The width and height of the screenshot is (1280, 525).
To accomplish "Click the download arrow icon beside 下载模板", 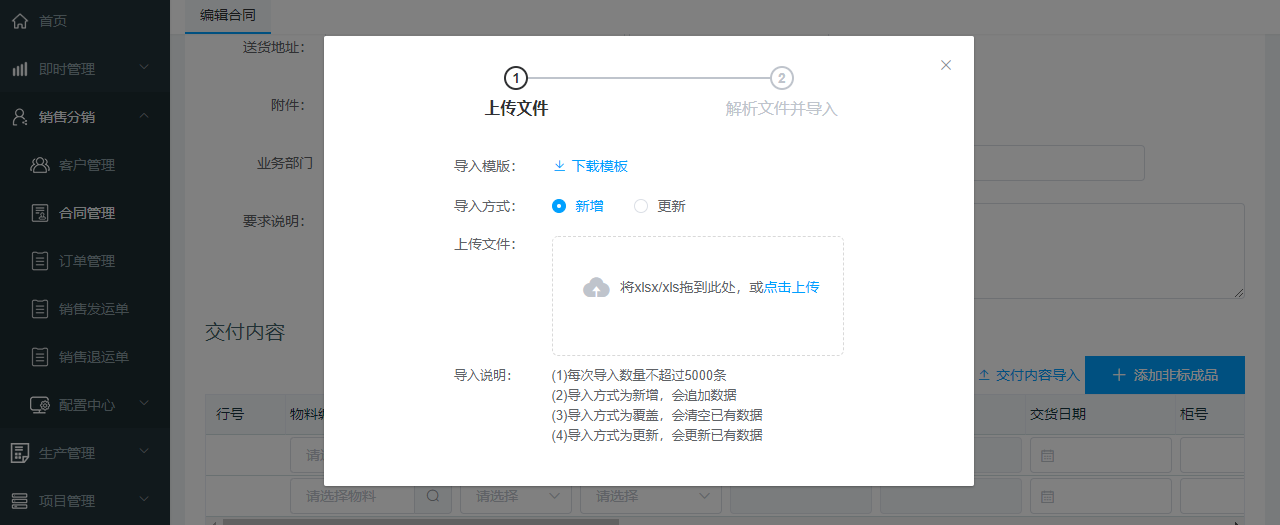I will (560, 166).
